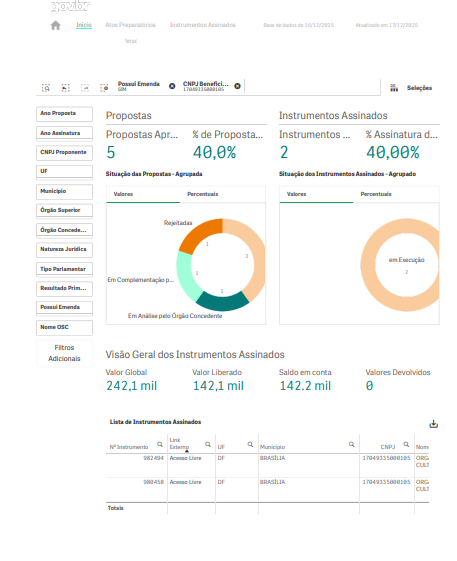Expand the Ano Proposta filter

pos(64,114)
